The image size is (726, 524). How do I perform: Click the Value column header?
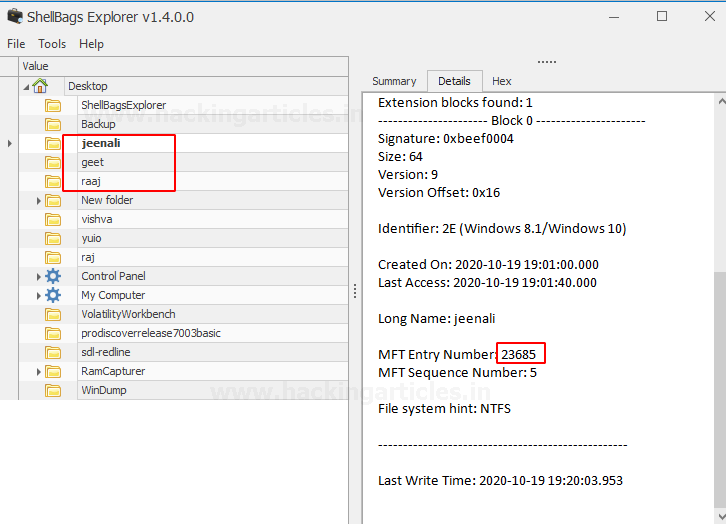coord(183,66)
